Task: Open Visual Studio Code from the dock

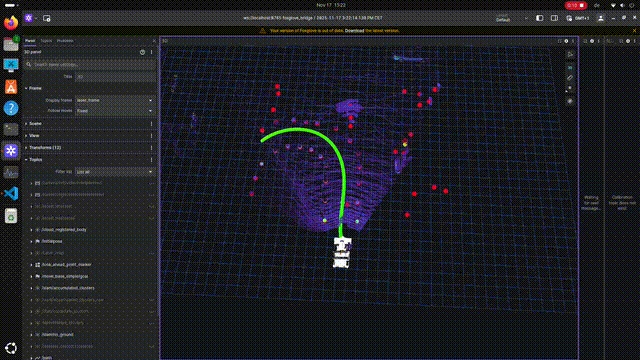Action: click(x=11, y=193)
